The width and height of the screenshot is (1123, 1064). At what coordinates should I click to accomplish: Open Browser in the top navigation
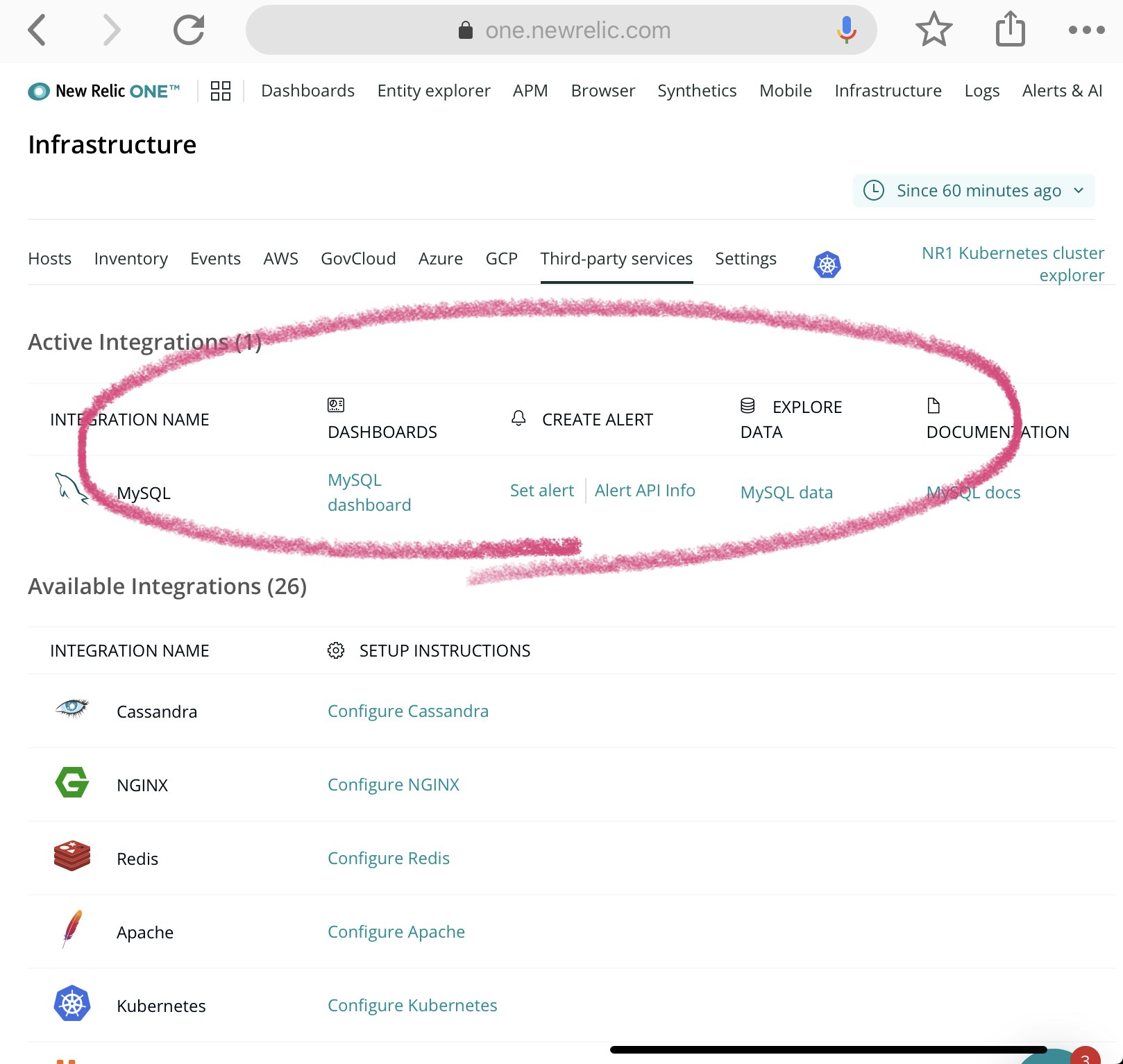pyautogui.click(x=602, y=91)
